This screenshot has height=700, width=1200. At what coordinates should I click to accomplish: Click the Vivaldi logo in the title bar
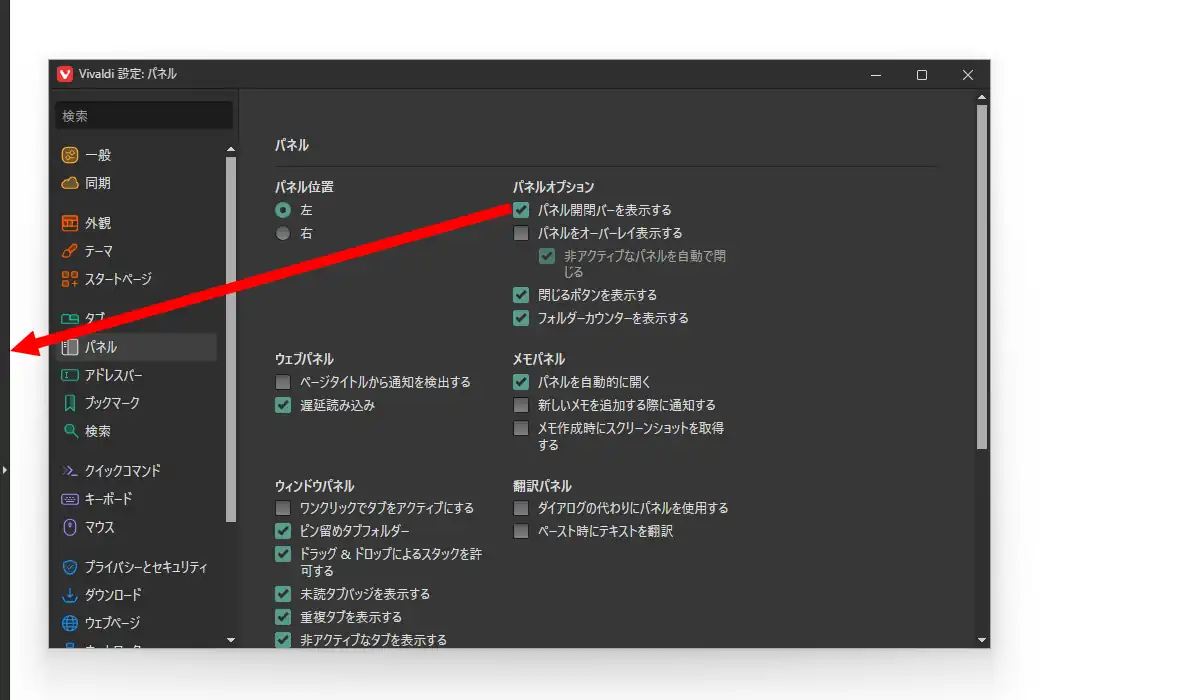65,74
